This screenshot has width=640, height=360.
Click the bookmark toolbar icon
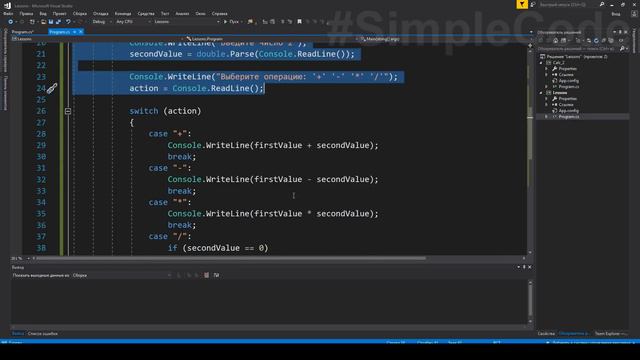(299, 22)
